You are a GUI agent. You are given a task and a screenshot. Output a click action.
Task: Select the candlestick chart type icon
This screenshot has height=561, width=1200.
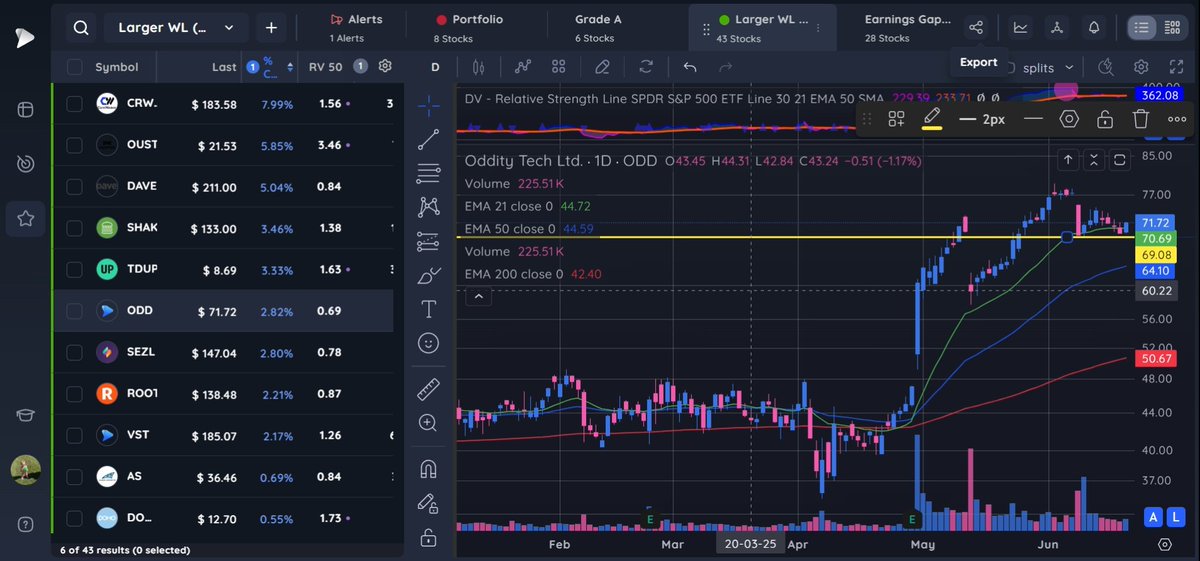478,68
